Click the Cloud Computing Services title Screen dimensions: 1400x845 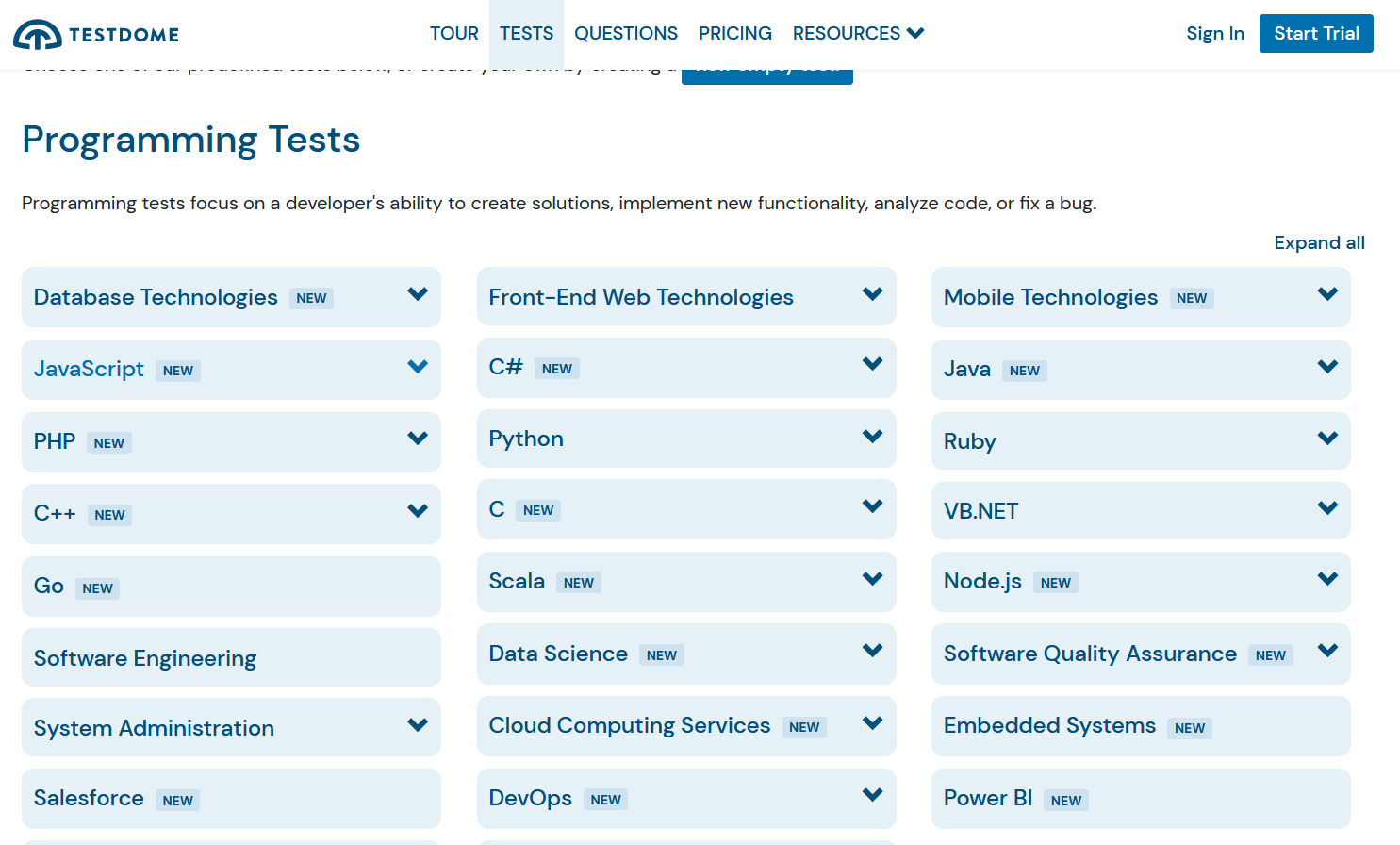(x=630, y=726)
